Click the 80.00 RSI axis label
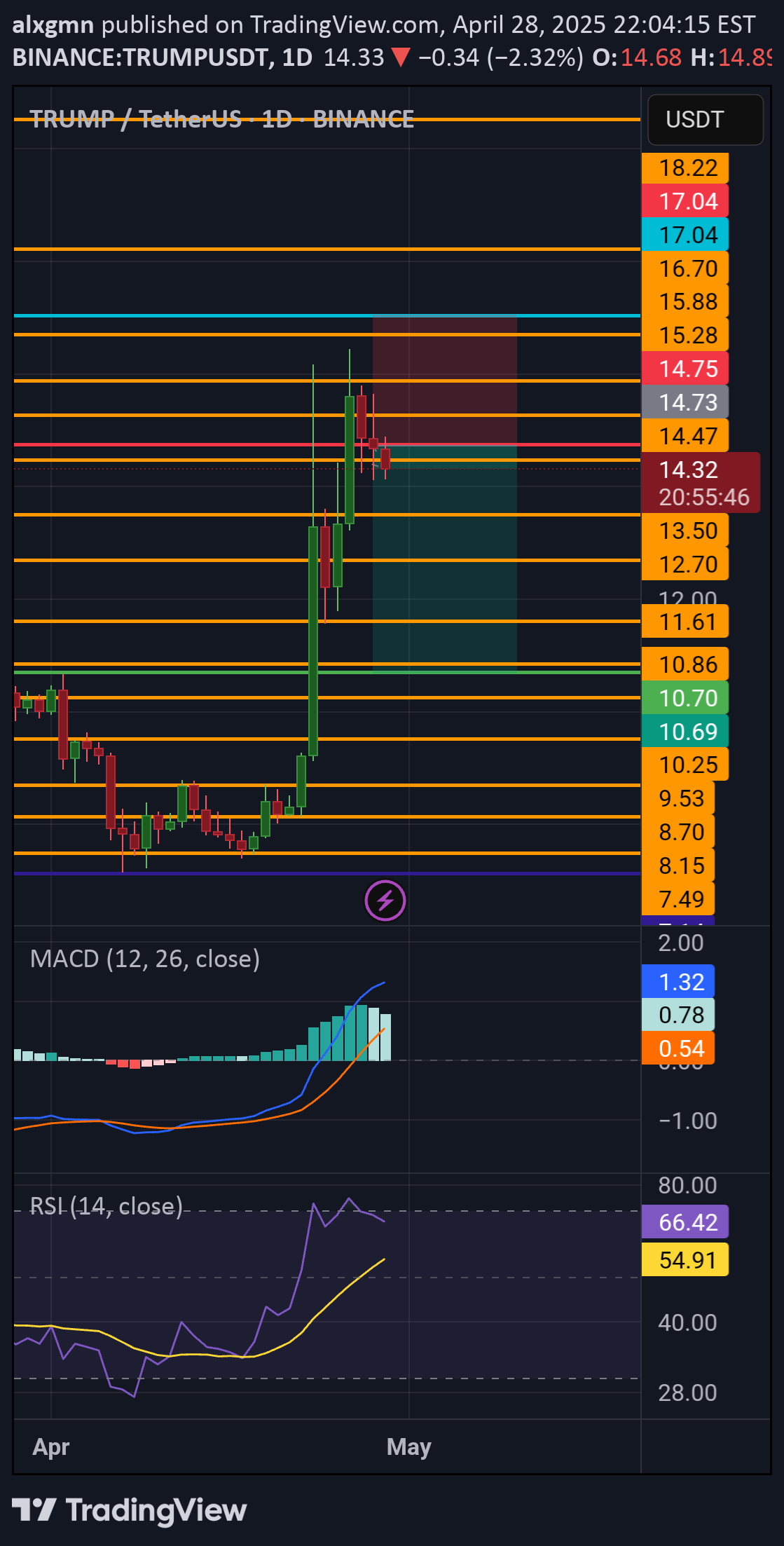This screenshot has width=784, height=1546. click(x=687, y=1185)
